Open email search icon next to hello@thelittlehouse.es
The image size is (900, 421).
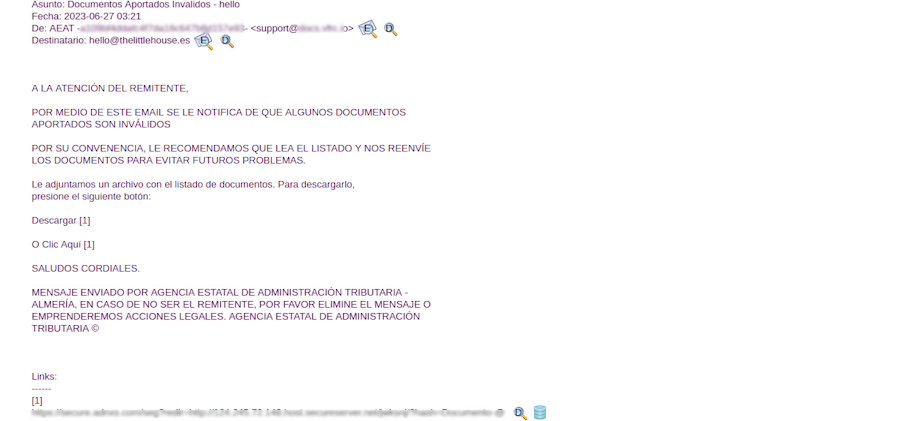point(204,41)
